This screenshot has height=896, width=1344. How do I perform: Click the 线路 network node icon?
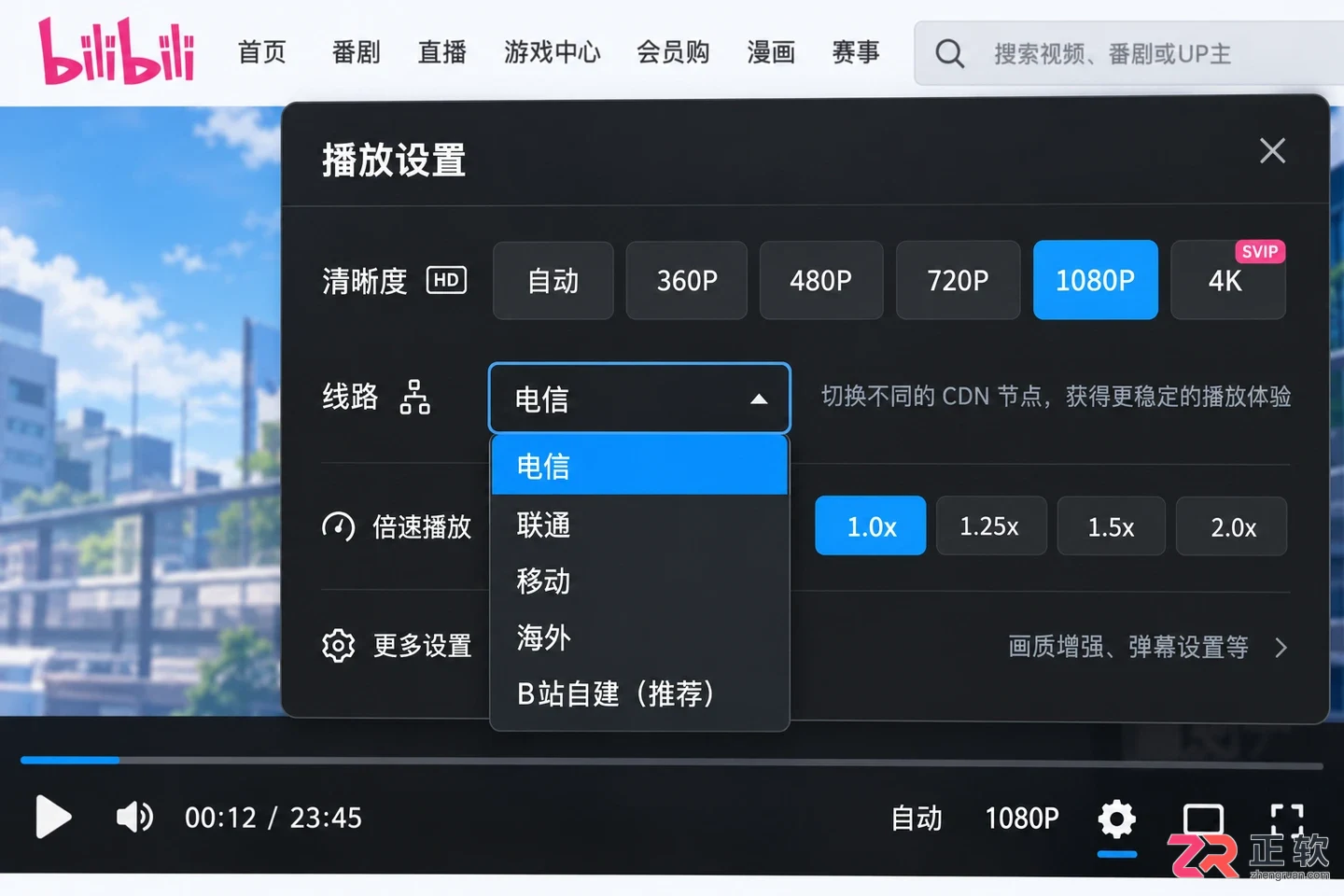[415, 397]
